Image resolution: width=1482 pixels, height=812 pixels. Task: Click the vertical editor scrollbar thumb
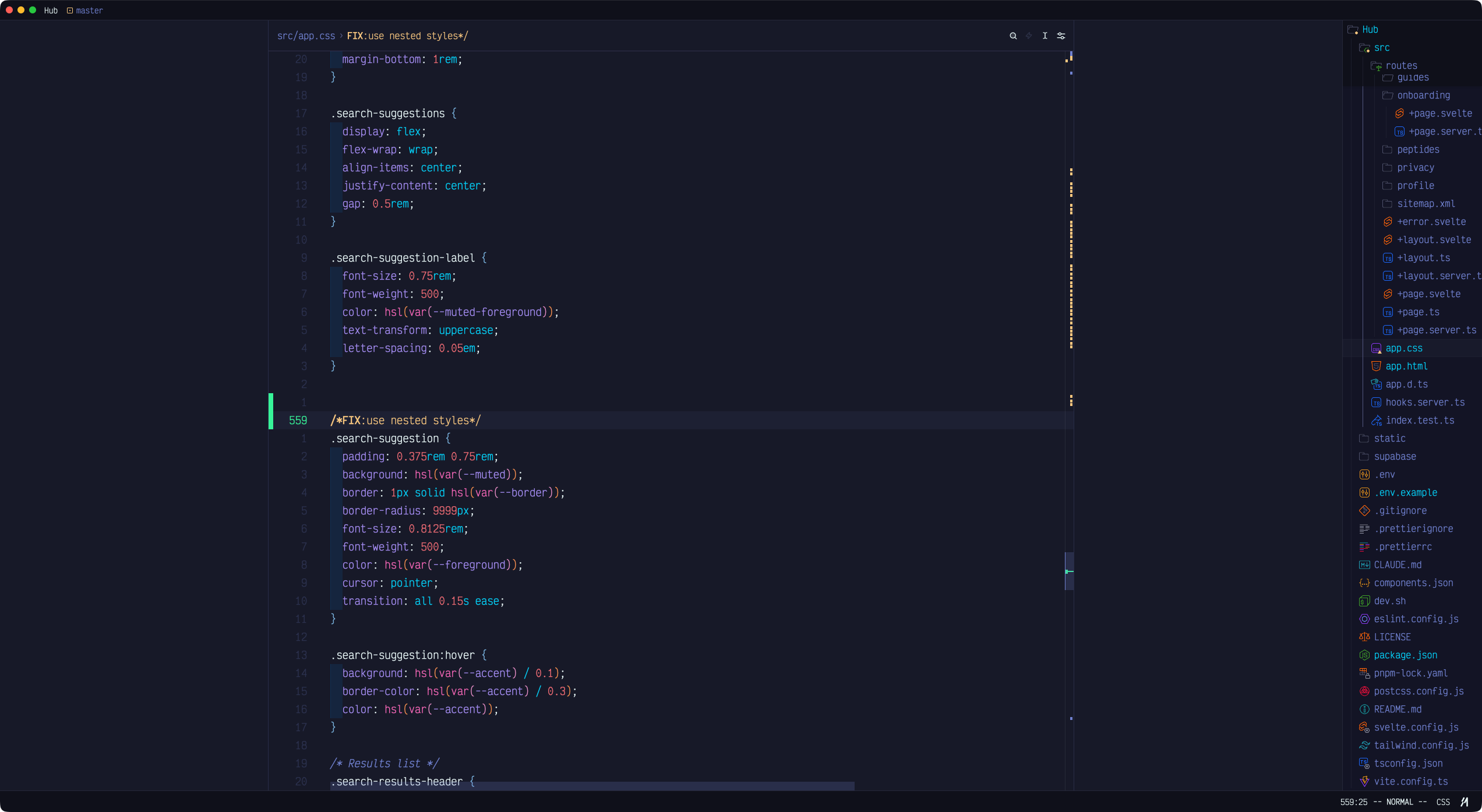[1070, 571]
